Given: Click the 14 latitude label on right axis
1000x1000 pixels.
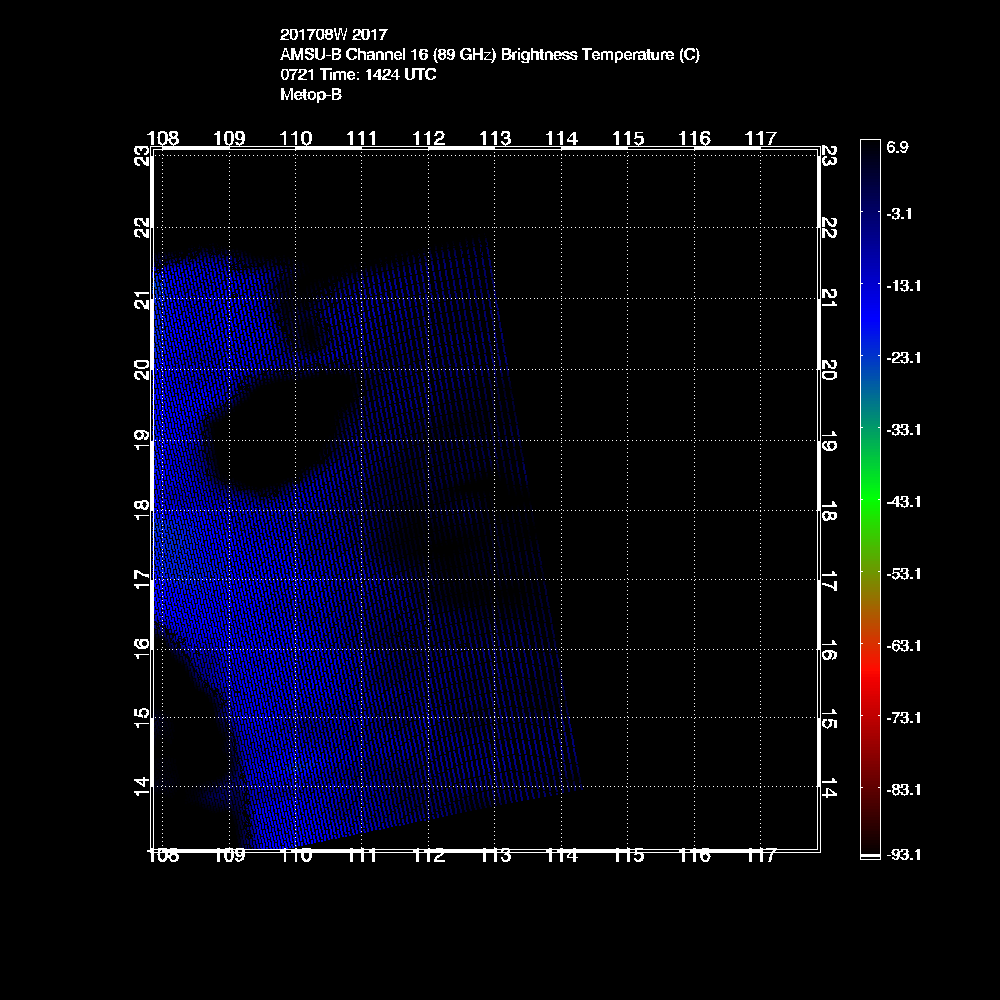Looking at the screenshot, I should pos(829,788).
